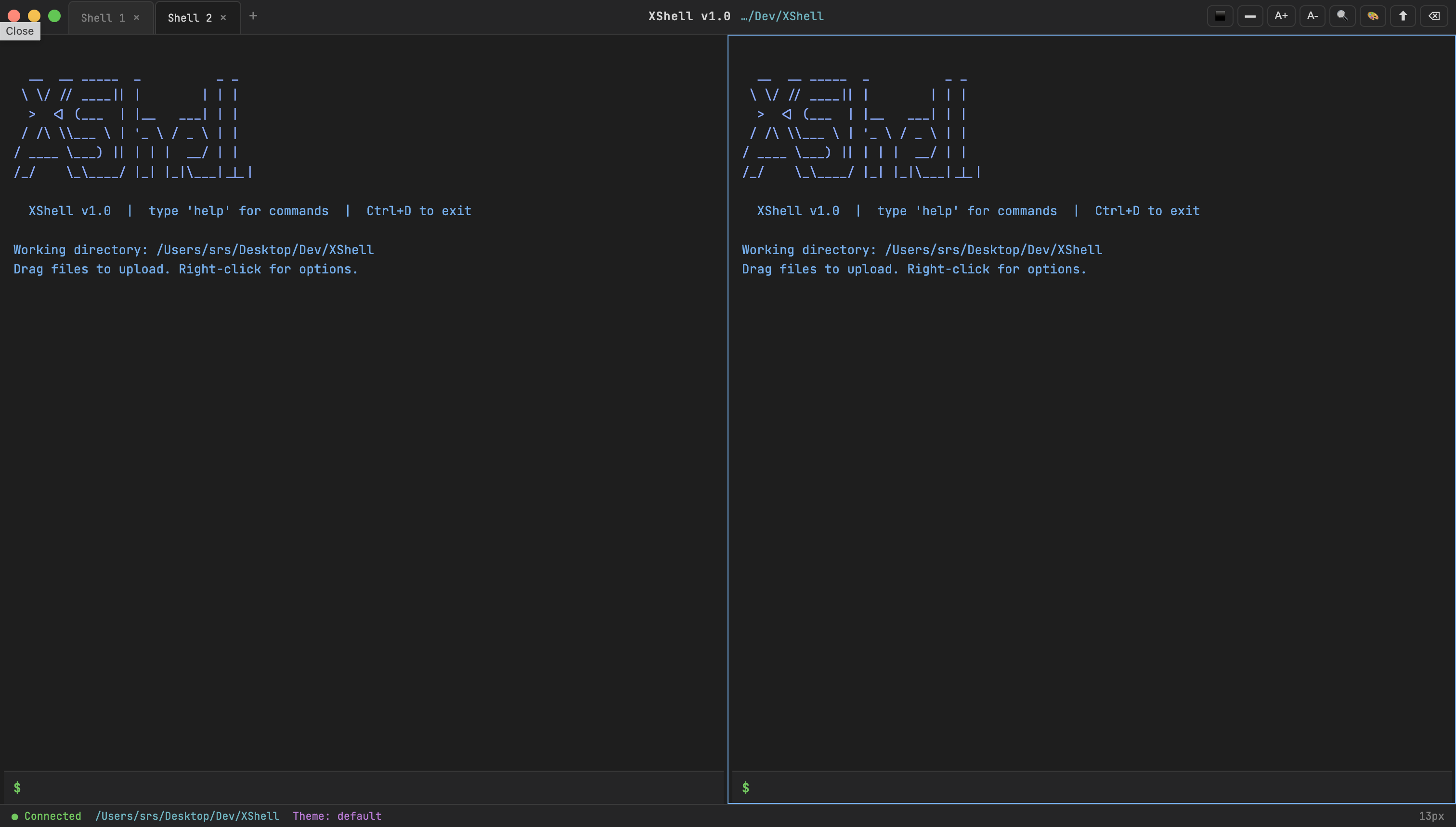Switch to the Shell 1 tab
The image size is (1456, 827).
click(103, 18)
